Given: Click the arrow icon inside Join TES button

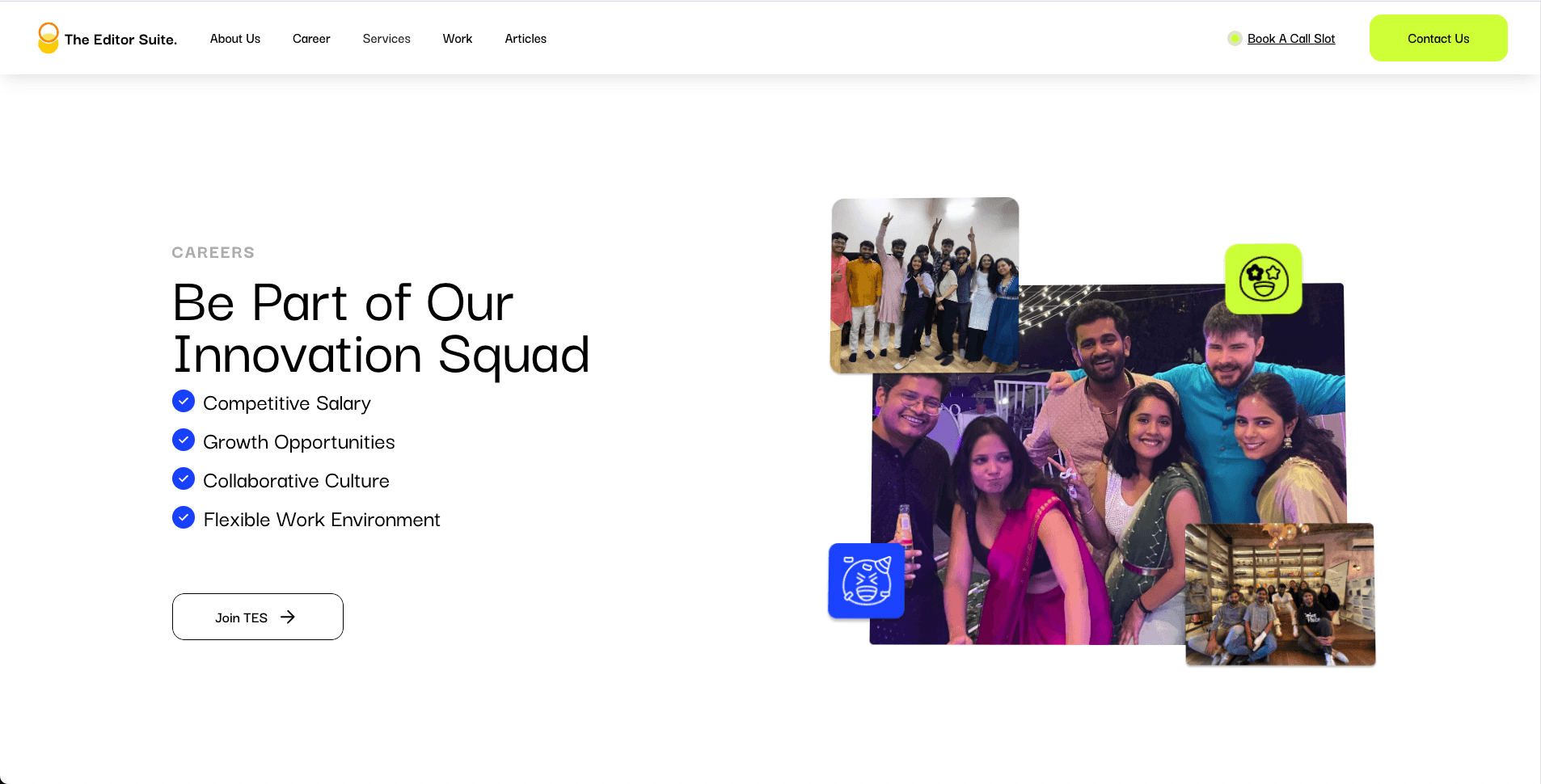Looking at the screenshot, I should click(x=288, y=617).
